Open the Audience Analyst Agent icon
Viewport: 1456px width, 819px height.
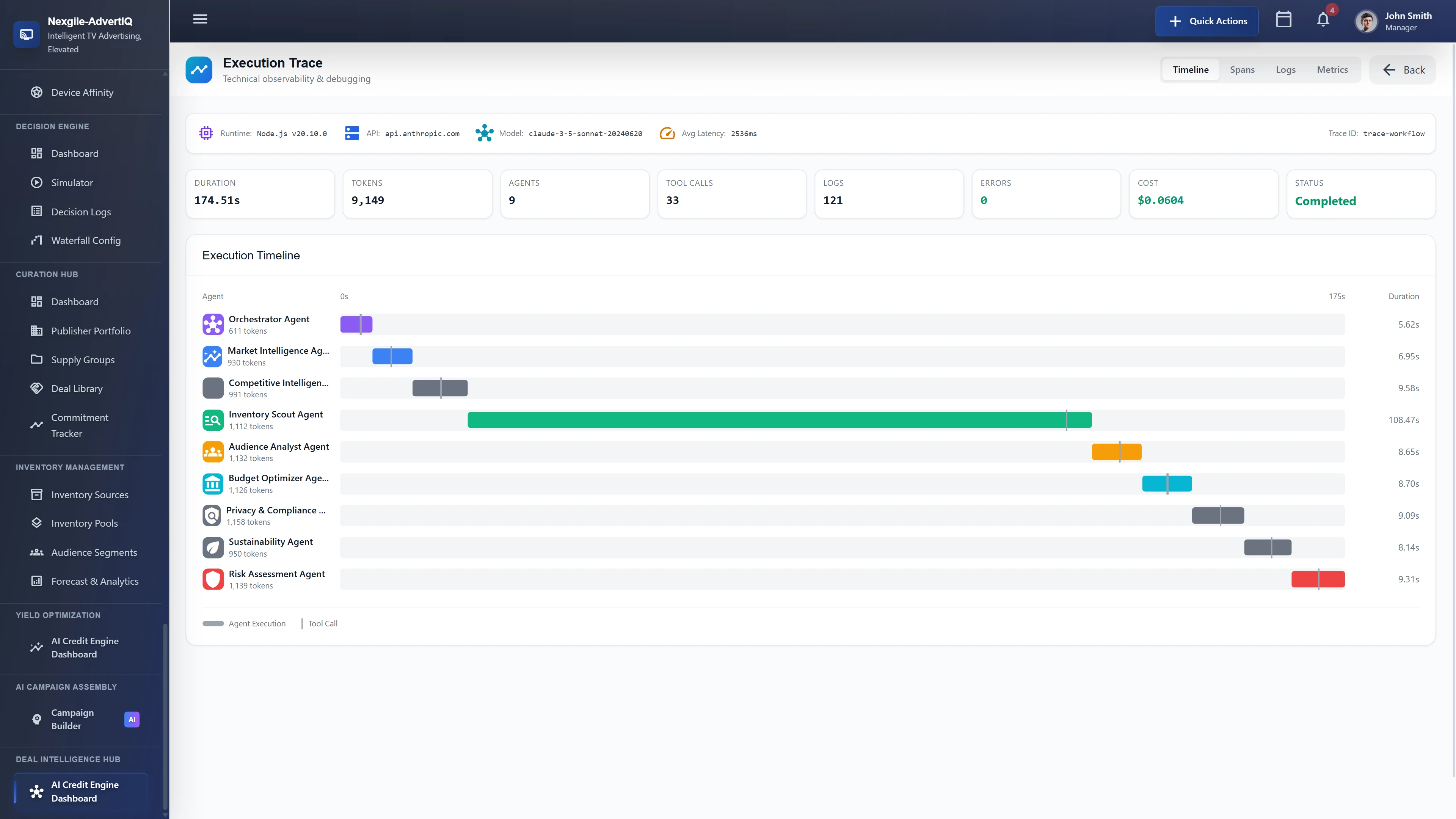pyautogui.click(x=212, y=451)
